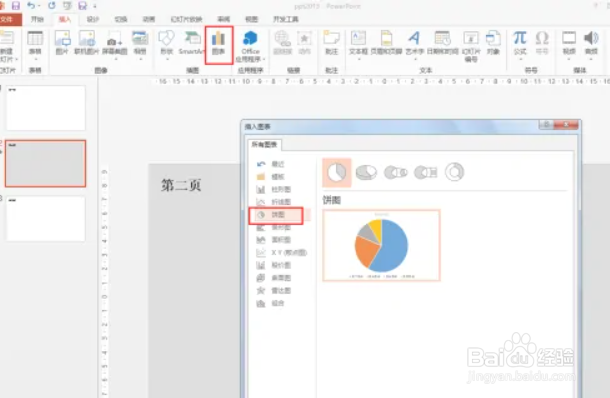
Task: Select Bar (条形图) chart category
Action: coord(280,227)
